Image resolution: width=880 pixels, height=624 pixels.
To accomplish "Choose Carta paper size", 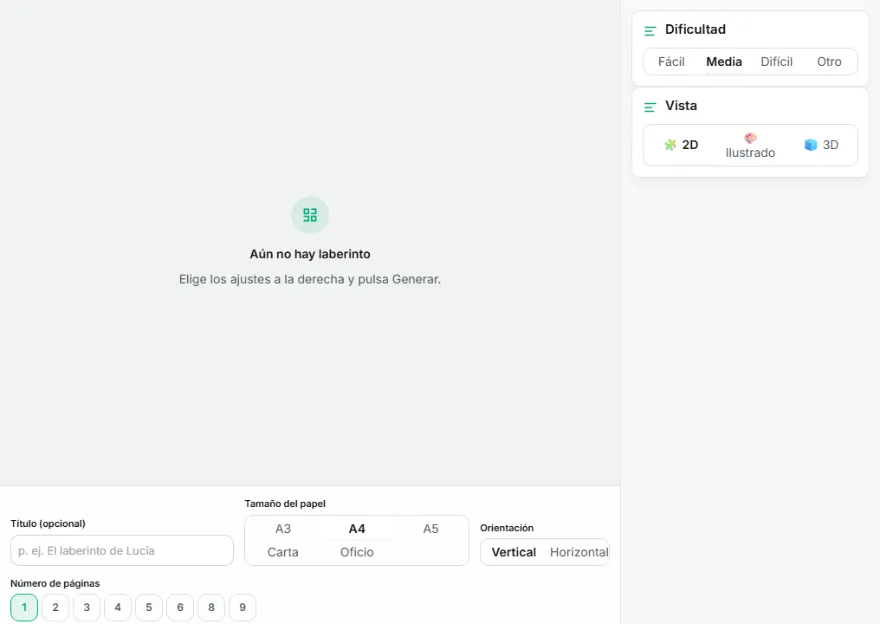I will click(x=283, y=552).
